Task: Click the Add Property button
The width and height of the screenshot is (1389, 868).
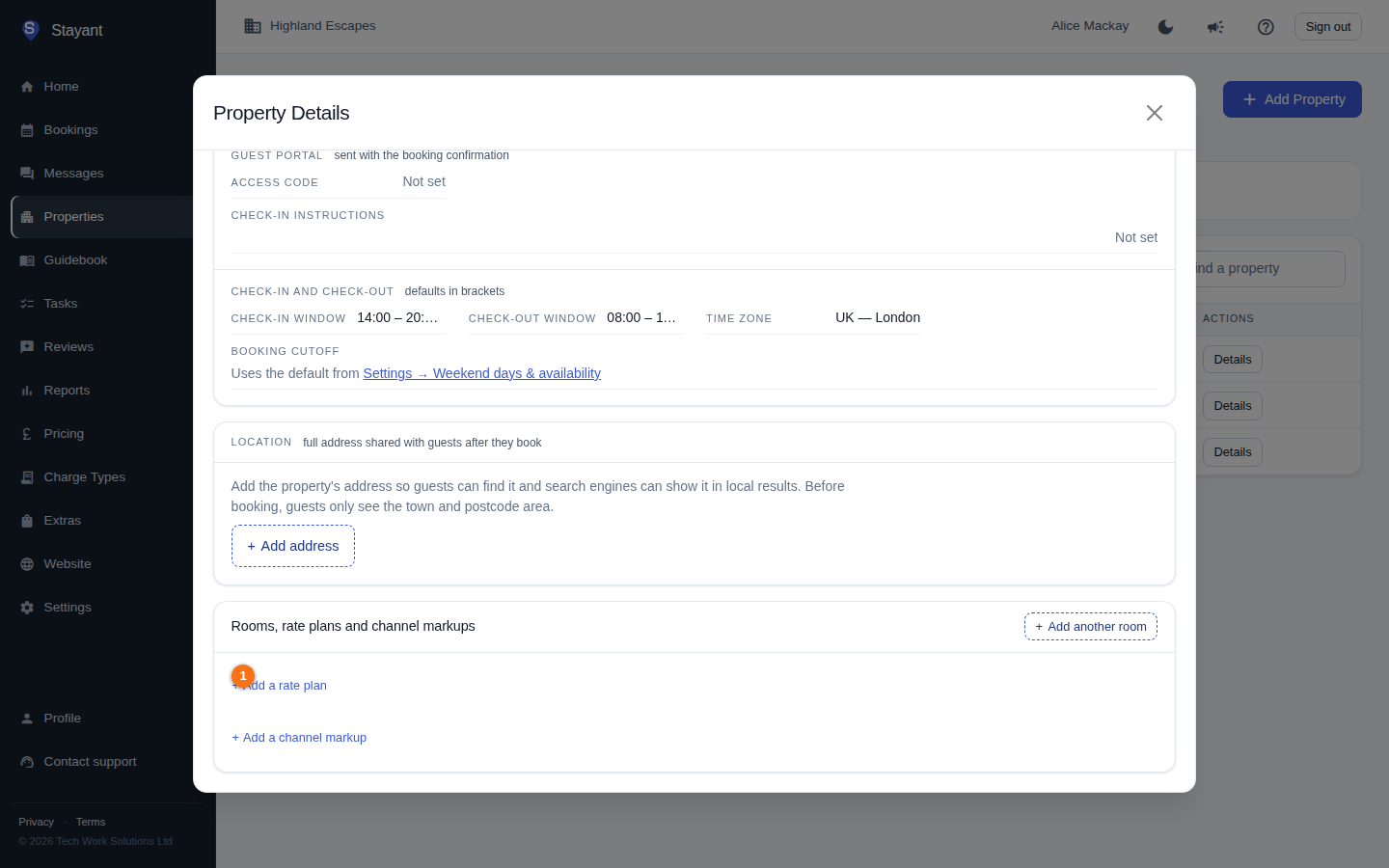Action: 1293,99
